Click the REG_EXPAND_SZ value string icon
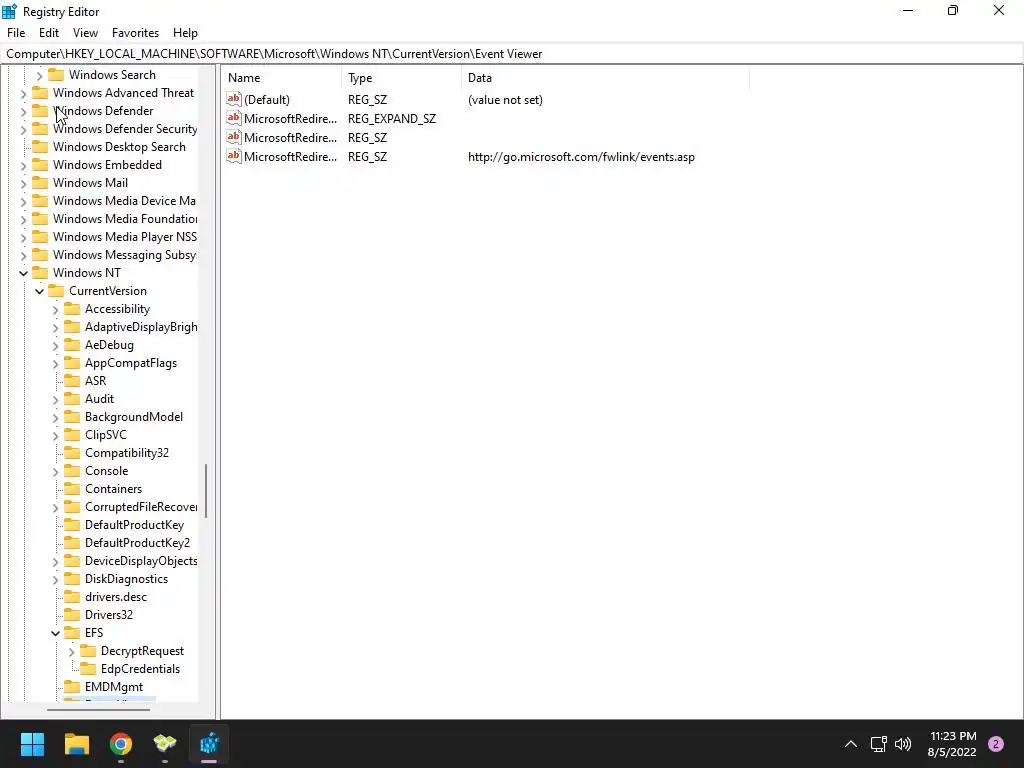Screen dimensions: 1024x768 tap(234, 118)
